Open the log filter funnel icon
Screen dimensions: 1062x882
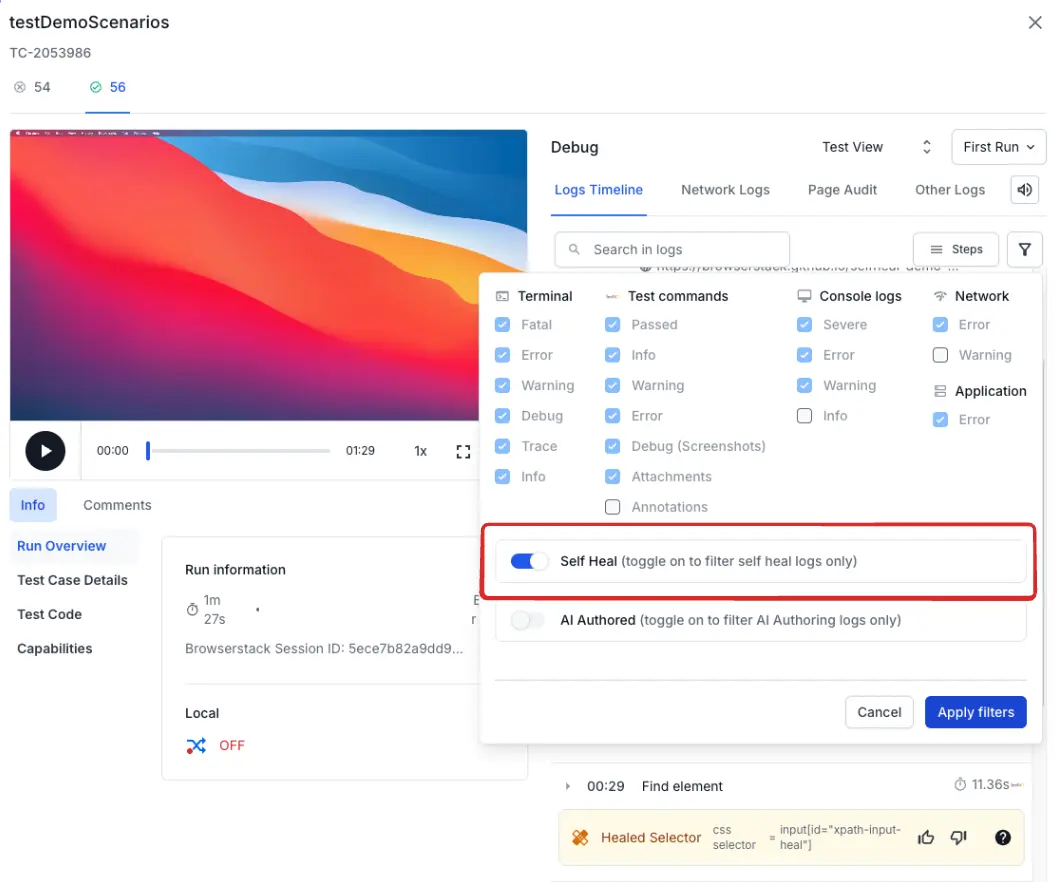coord(1025,250)
